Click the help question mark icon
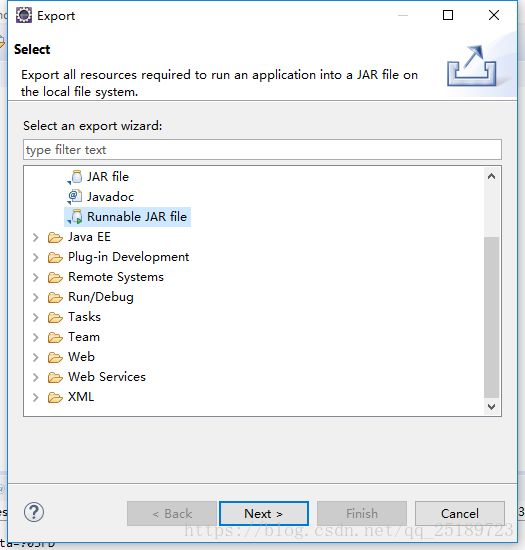The height and width of the screenshot is (550, 525). click(34, 512)
